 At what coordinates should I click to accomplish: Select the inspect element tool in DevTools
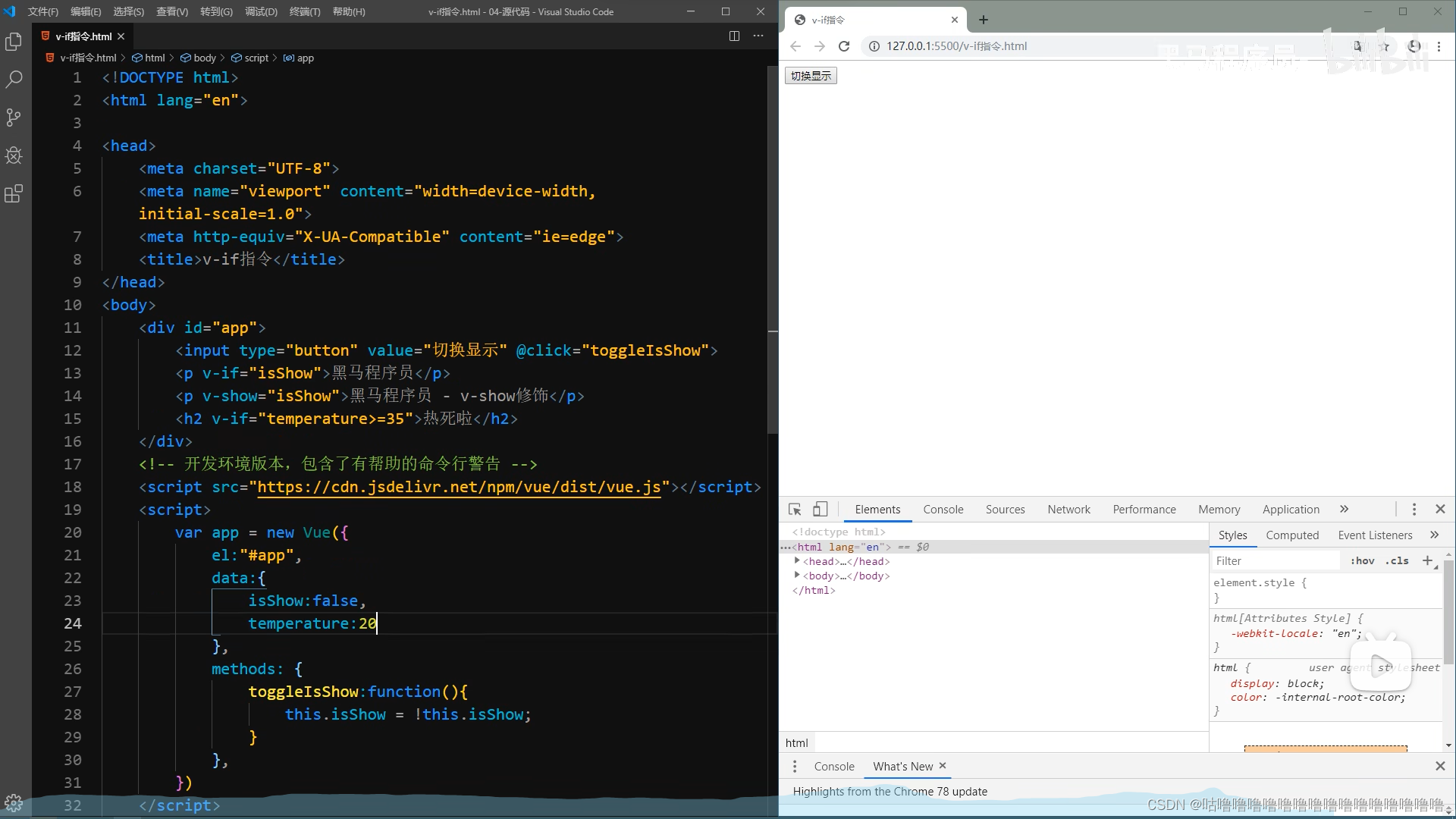coord(794,509)
